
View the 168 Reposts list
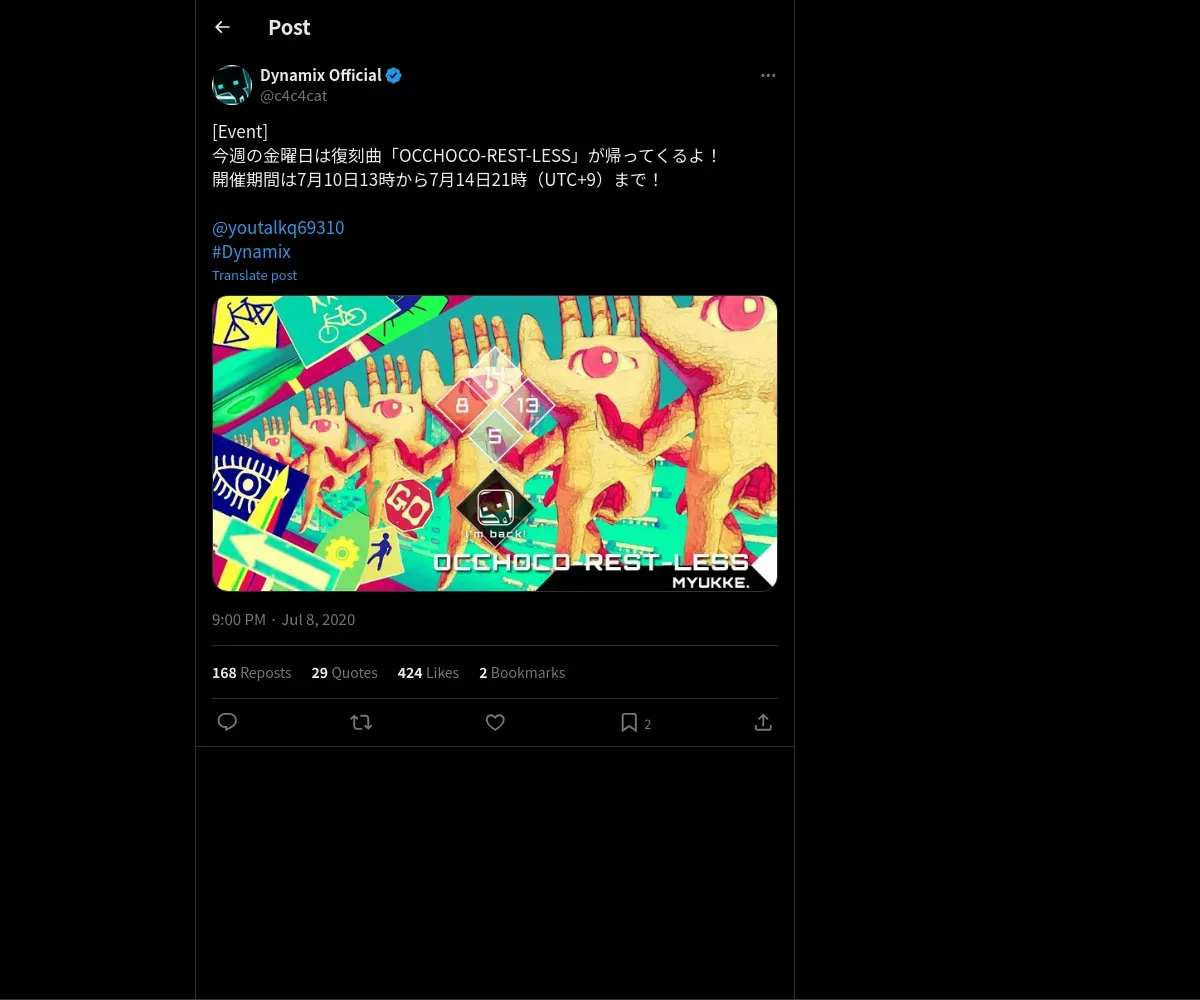(x=251, y=673)
